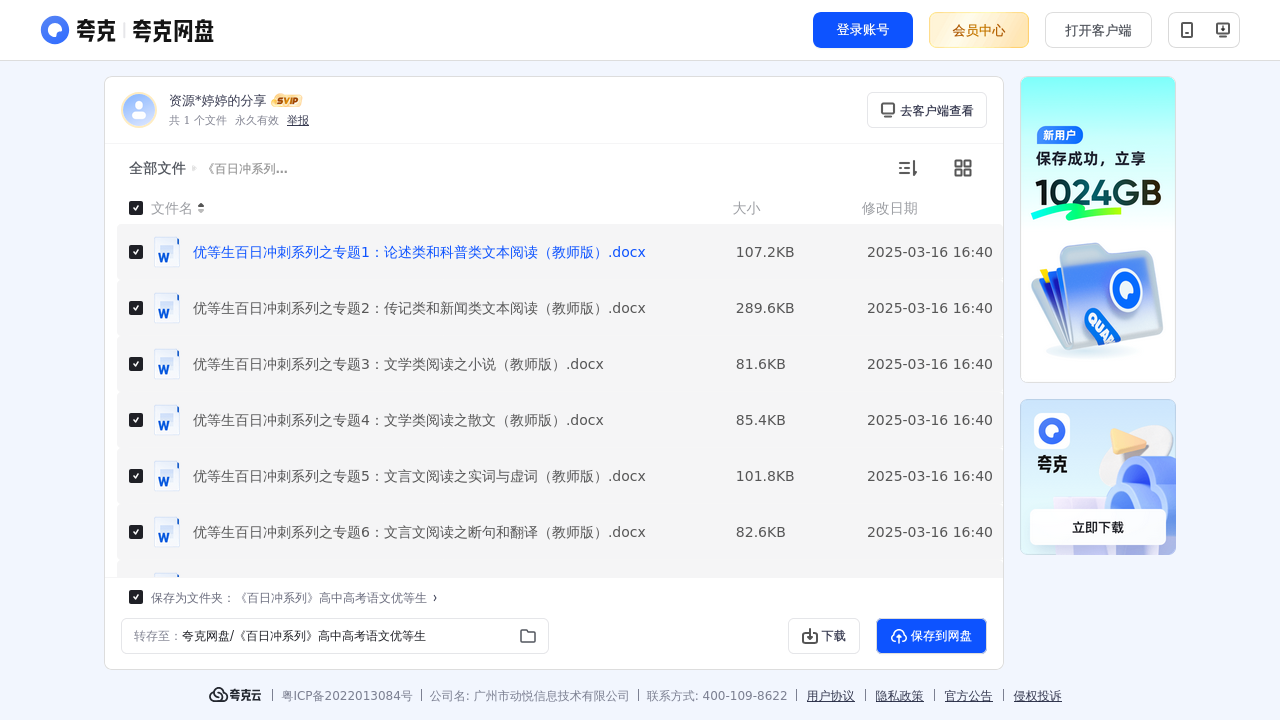Click the 下载 button
The image size is (1280, 720).
pyautogui.click(x=824, y=636)
